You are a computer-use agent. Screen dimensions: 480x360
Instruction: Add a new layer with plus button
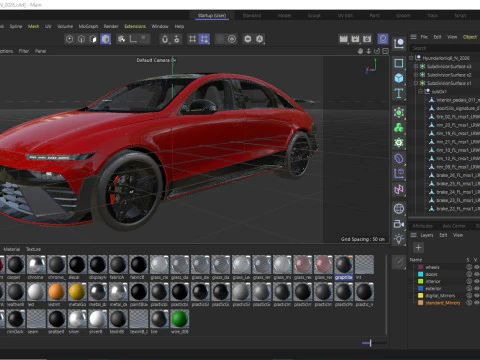tap(418, 248)
